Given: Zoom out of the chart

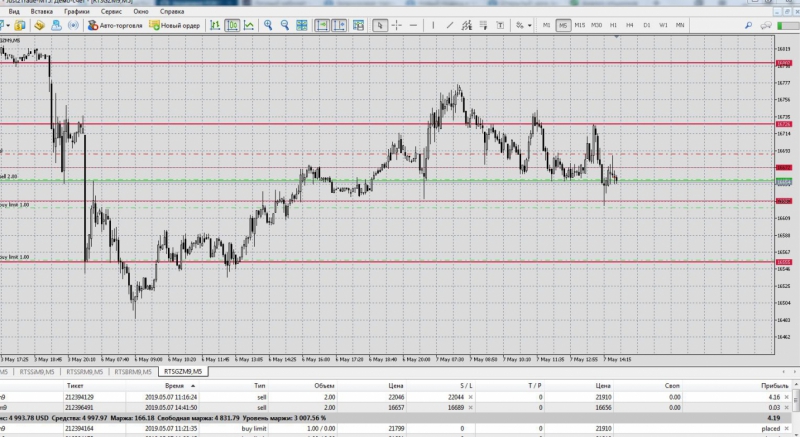Looking at the screenshot, I should (284, 25).
